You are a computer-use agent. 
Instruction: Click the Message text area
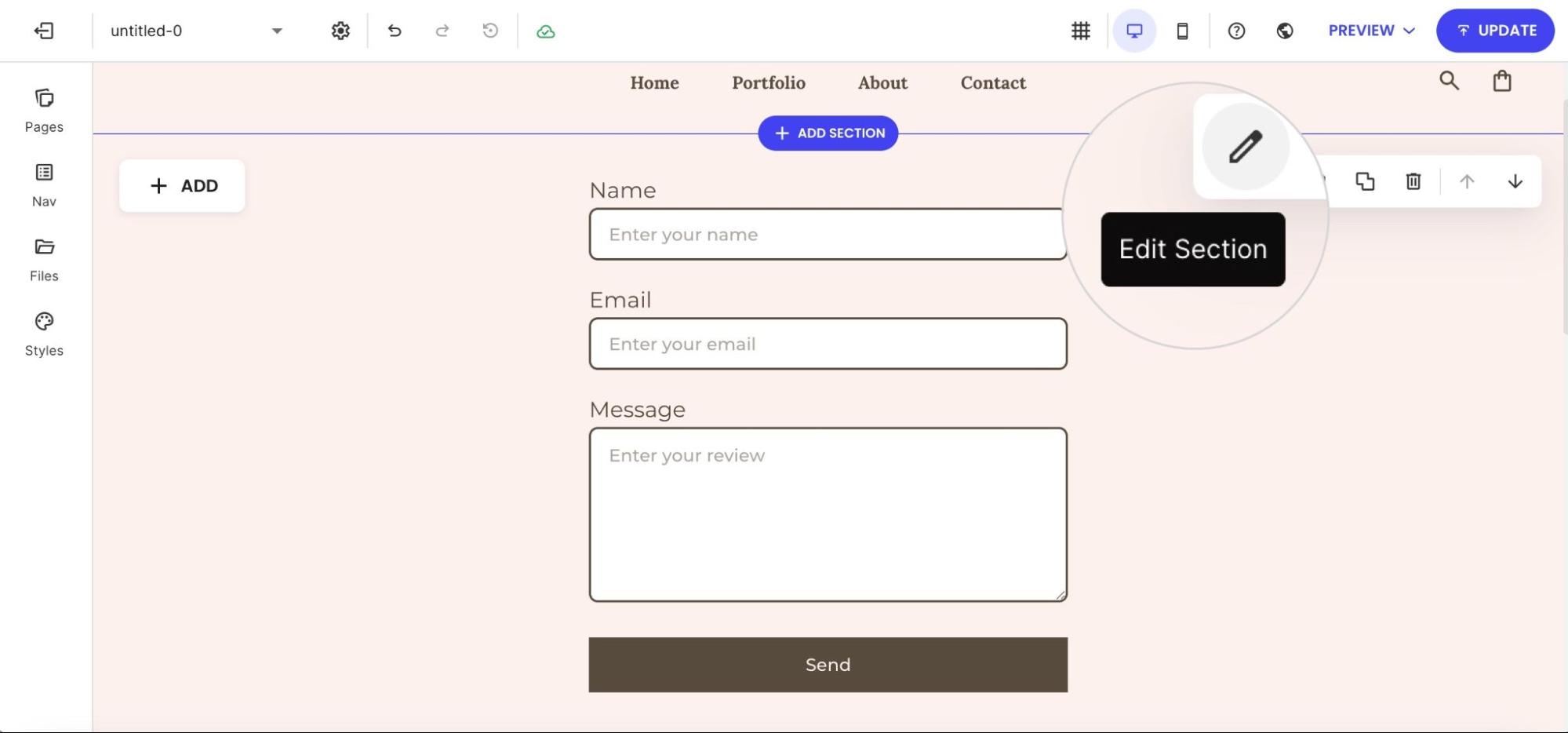828,515
